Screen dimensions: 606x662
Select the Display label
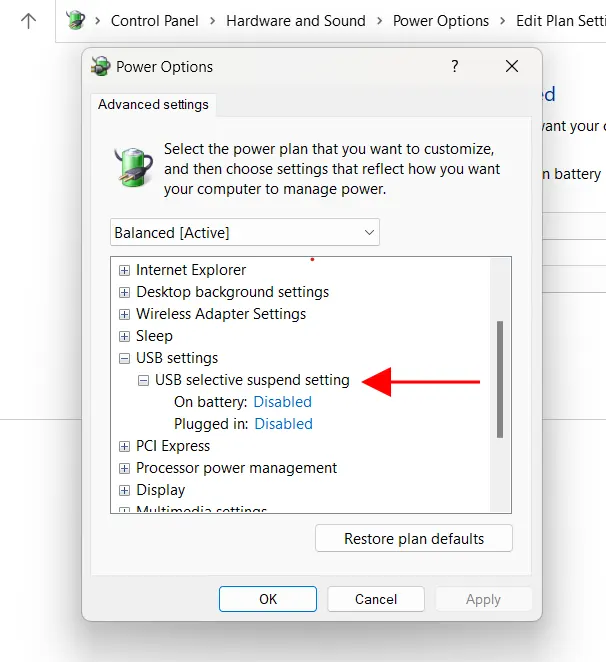[160, 490]
